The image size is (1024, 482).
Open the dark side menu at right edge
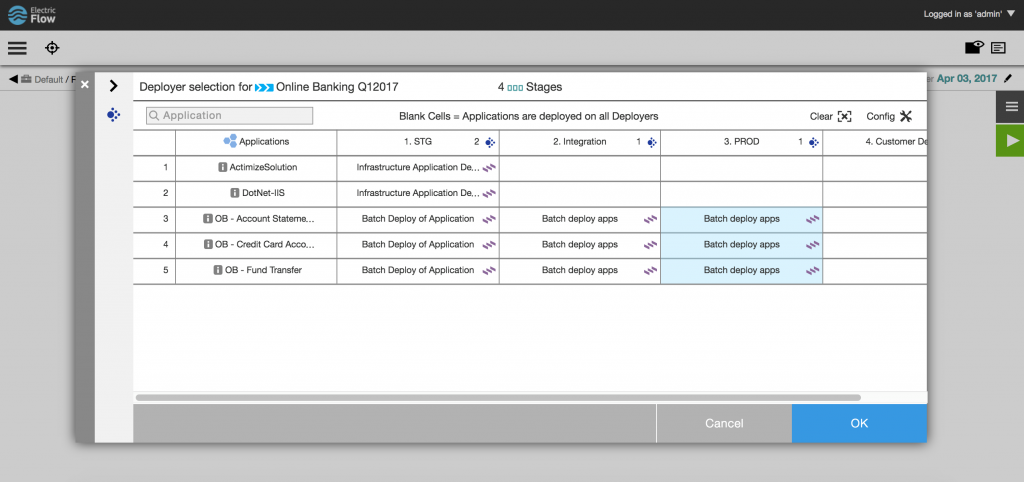1010,107
